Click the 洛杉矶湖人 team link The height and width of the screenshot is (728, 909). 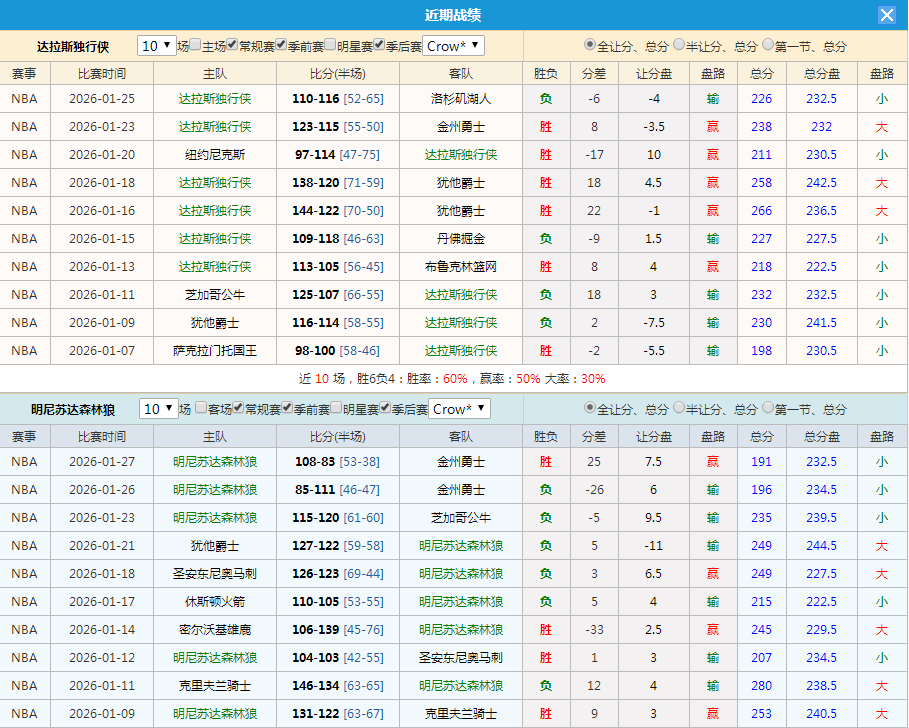point(459,98)
